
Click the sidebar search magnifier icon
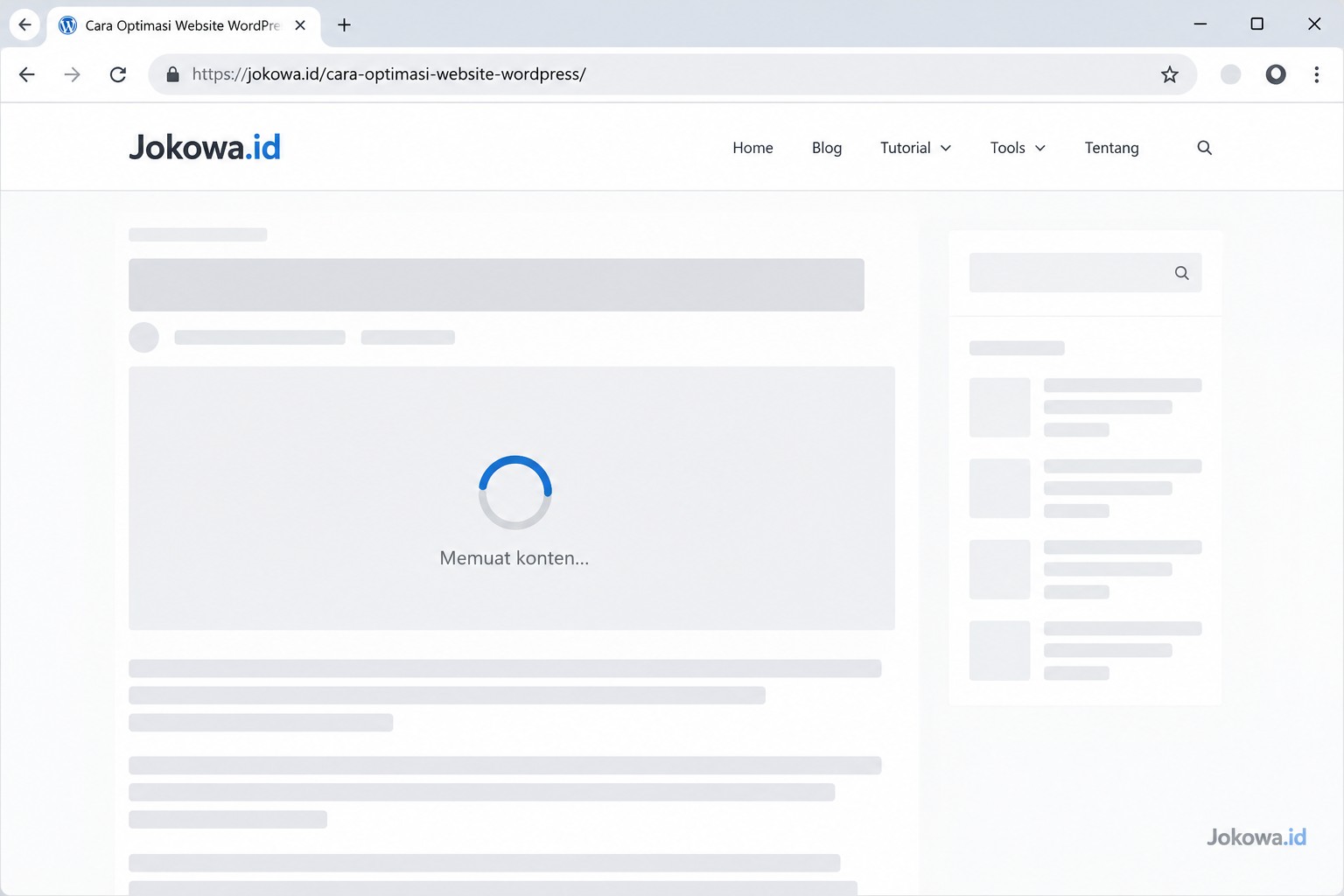coord(1181,273)
